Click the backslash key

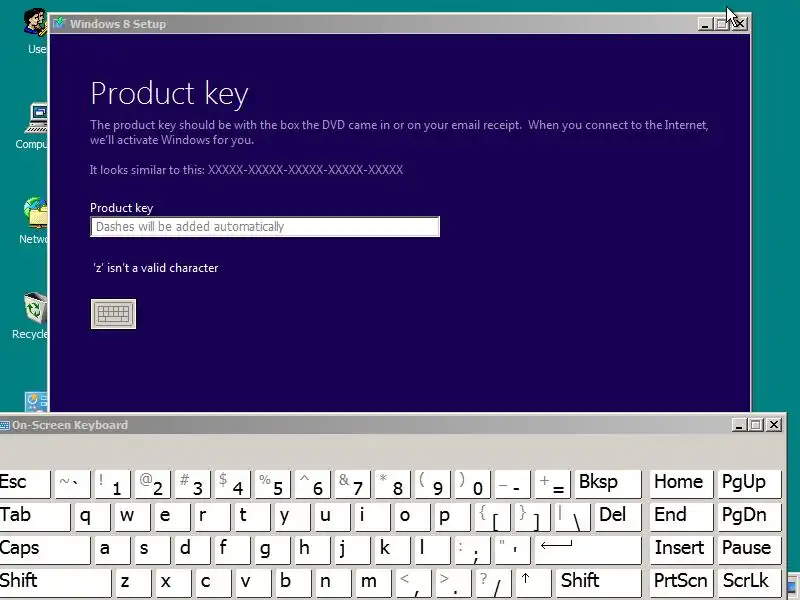[573, 516]
